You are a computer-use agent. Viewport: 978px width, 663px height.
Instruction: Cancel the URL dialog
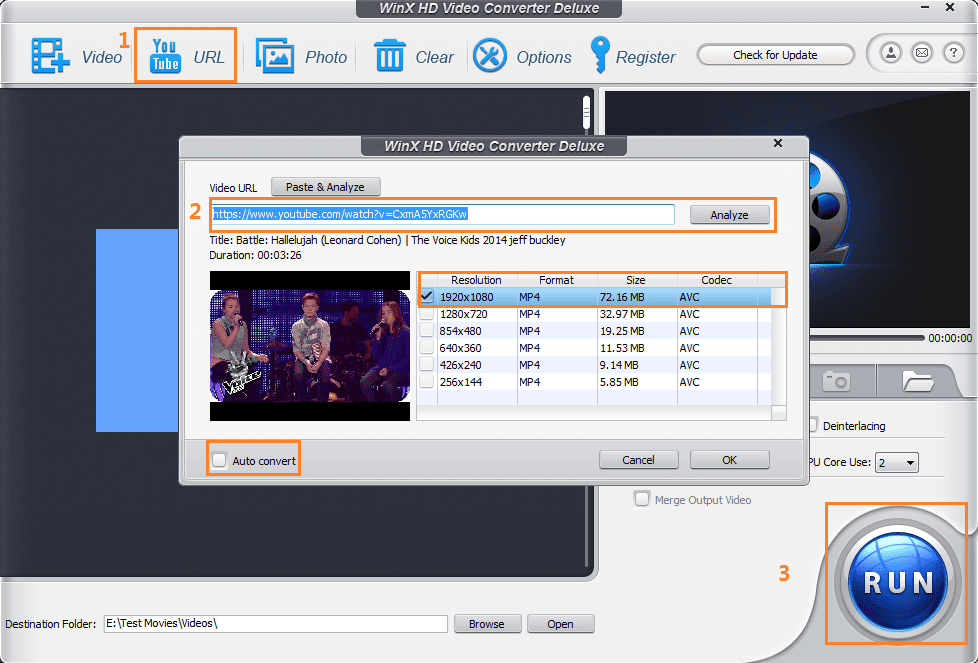[x=638, y=460]
